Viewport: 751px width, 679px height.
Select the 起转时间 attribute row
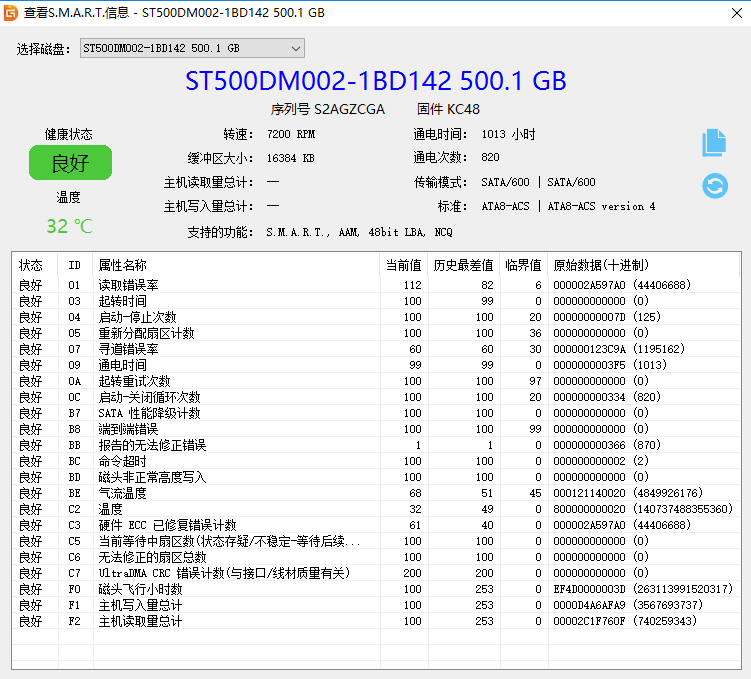[x=376, y=301]
